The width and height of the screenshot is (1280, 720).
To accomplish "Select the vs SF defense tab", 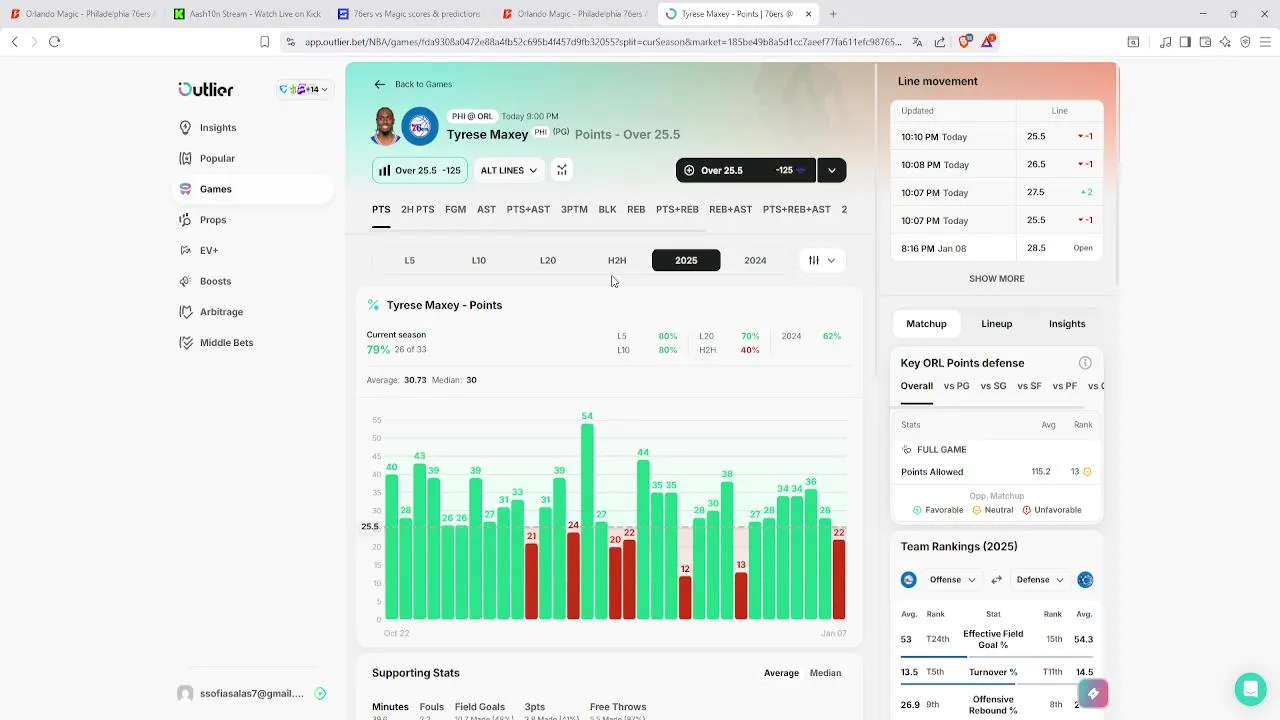I will (x=1029, y=386).
